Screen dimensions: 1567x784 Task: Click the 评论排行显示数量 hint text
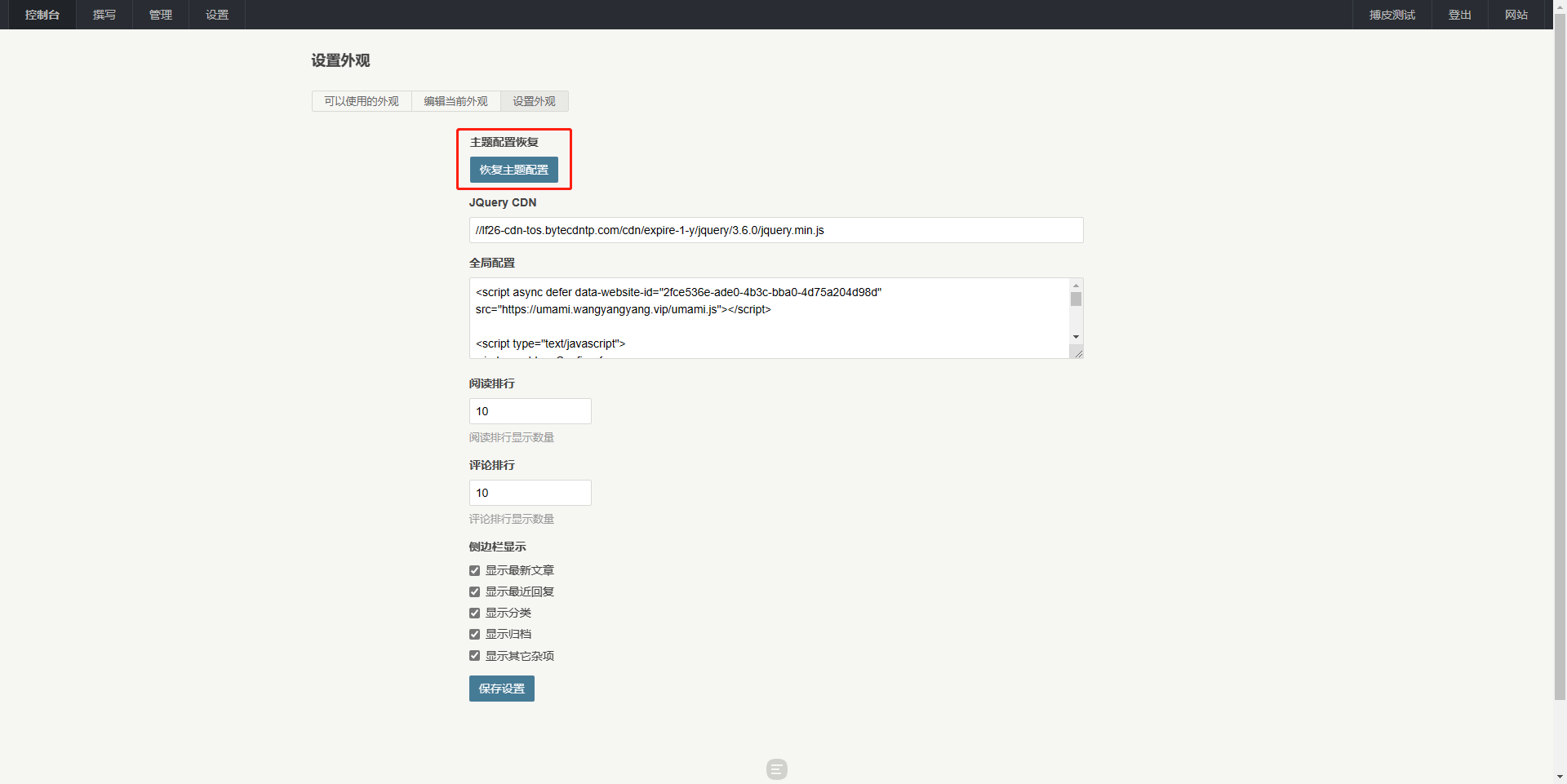tap(512, 519)
